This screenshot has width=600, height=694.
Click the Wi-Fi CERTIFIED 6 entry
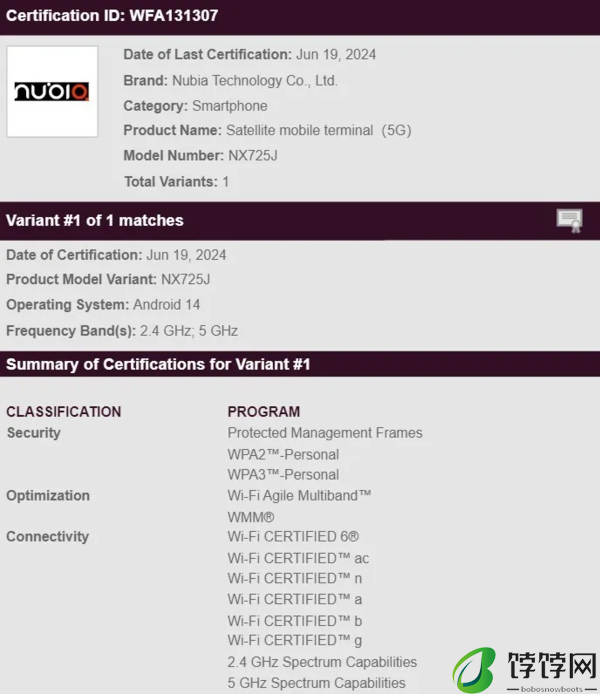(293, 537)
